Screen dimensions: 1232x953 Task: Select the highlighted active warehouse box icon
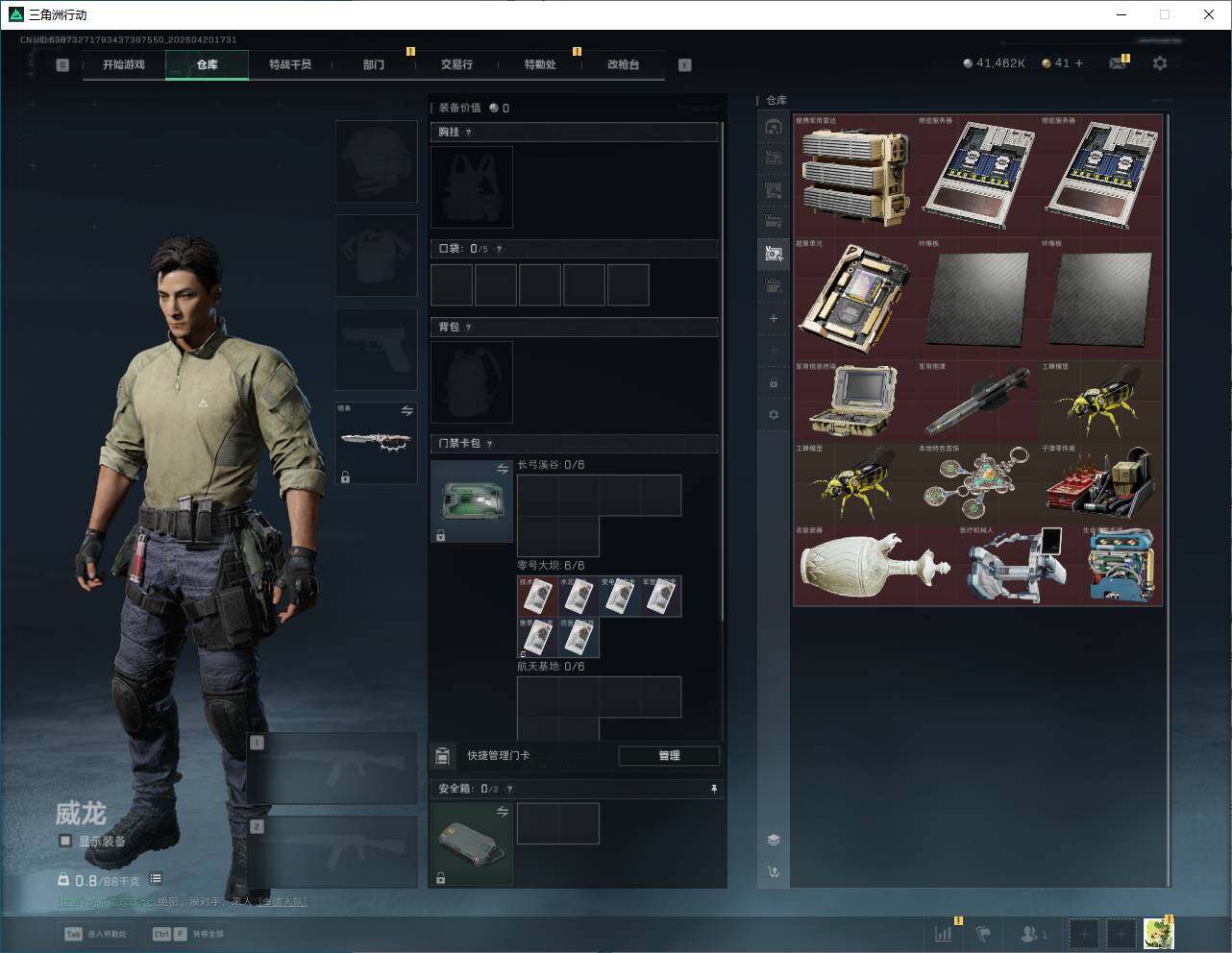click(774, 254)
